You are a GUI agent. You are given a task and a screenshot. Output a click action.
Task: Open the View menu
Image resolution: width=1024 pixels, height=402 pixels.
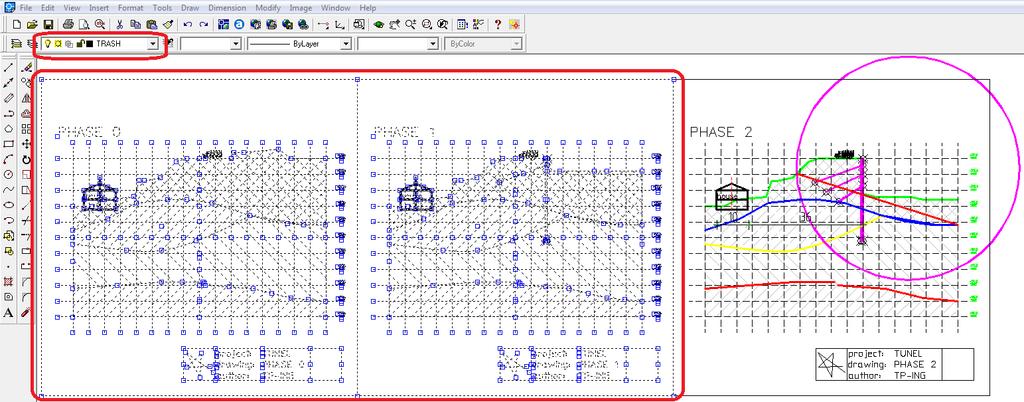pyautogui.click(x=72, y=8)
